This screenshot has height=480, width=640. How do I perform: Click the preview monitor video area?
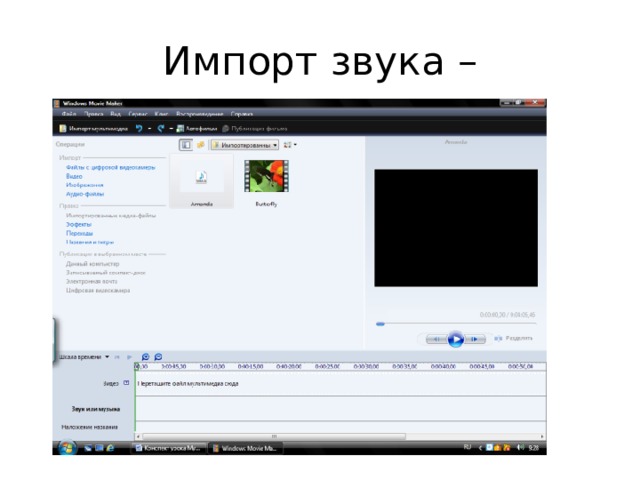[x=456, y=228]
